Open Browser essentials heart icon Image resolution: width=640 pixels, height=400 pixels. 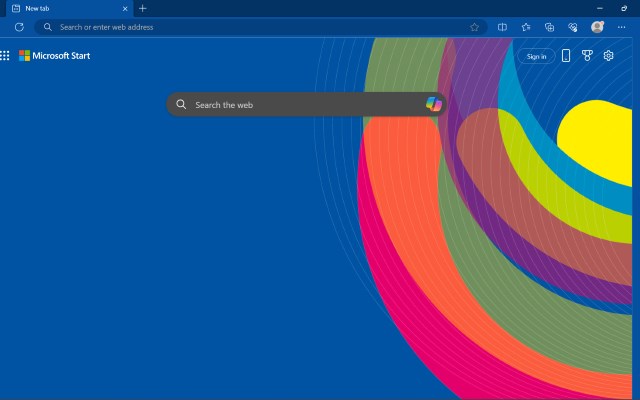[573, 27]
